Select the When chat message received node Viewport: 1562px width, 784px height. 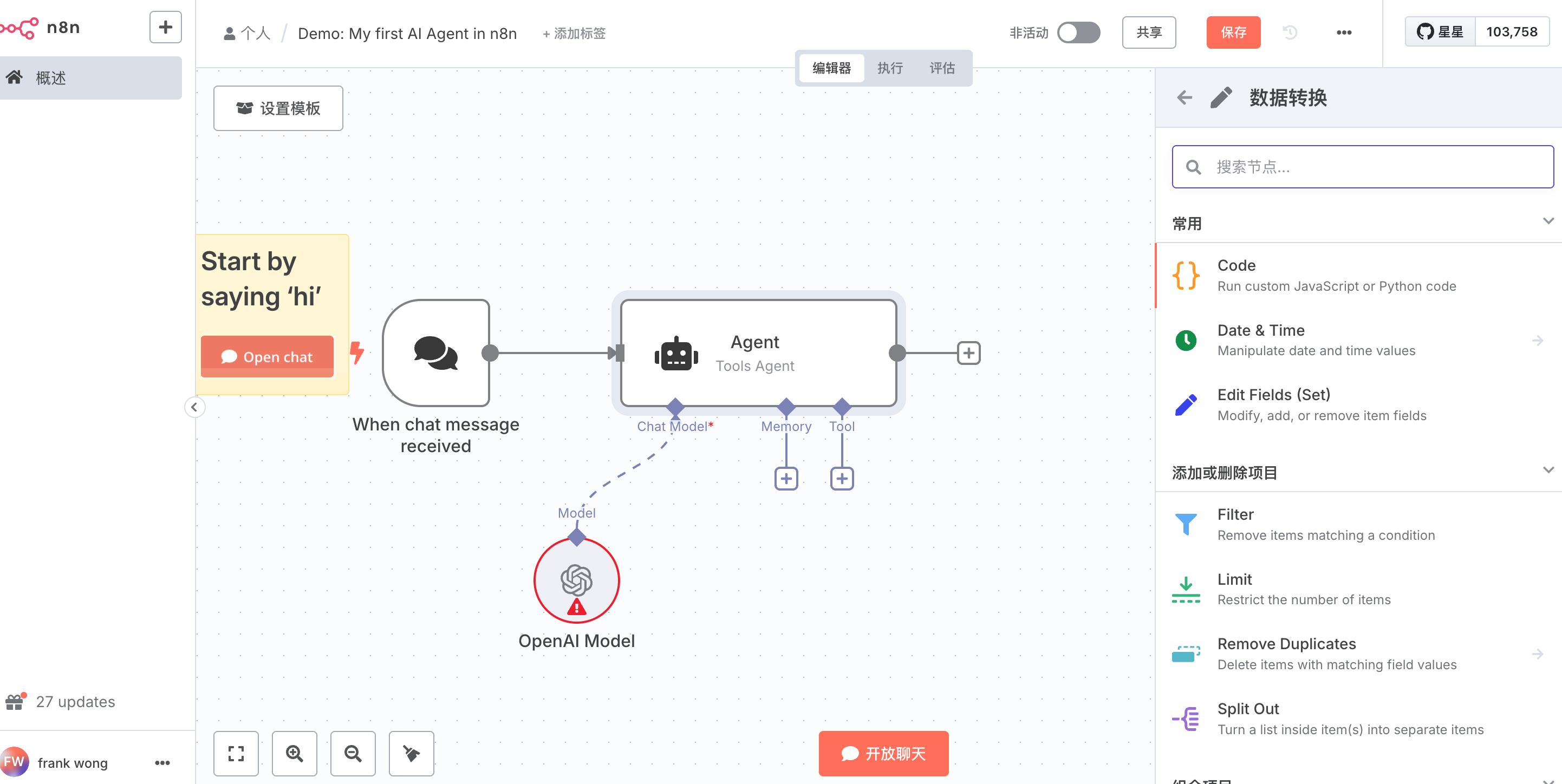(436, 353)
